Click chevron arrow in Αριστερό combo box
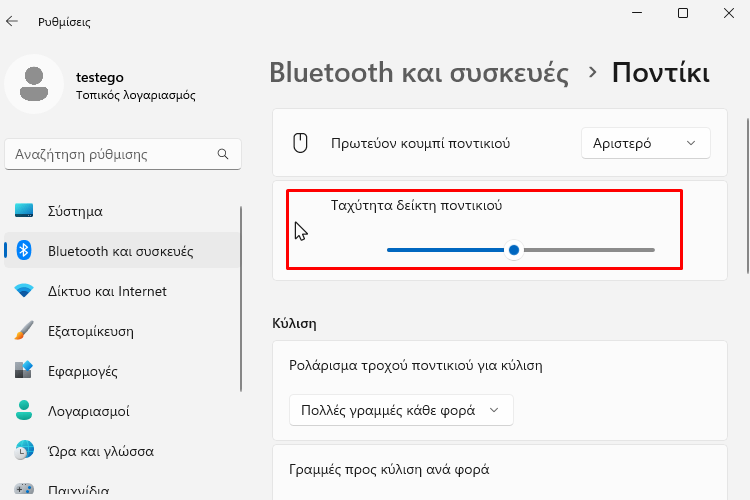Screen dimensions: 750x500 [691, 143]
